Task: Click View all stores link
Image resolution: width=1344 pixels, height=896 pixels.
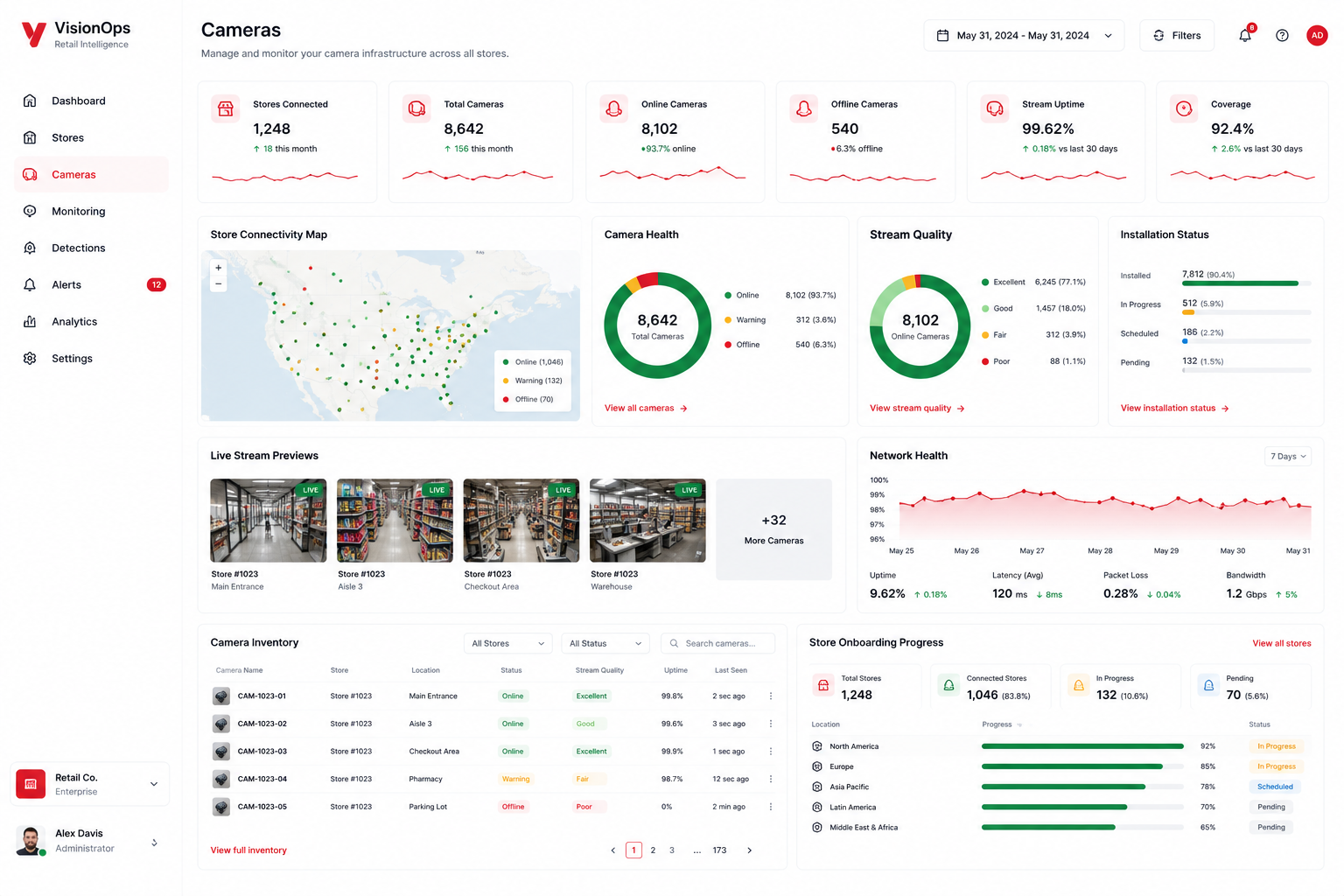Action: (1282, 643)
